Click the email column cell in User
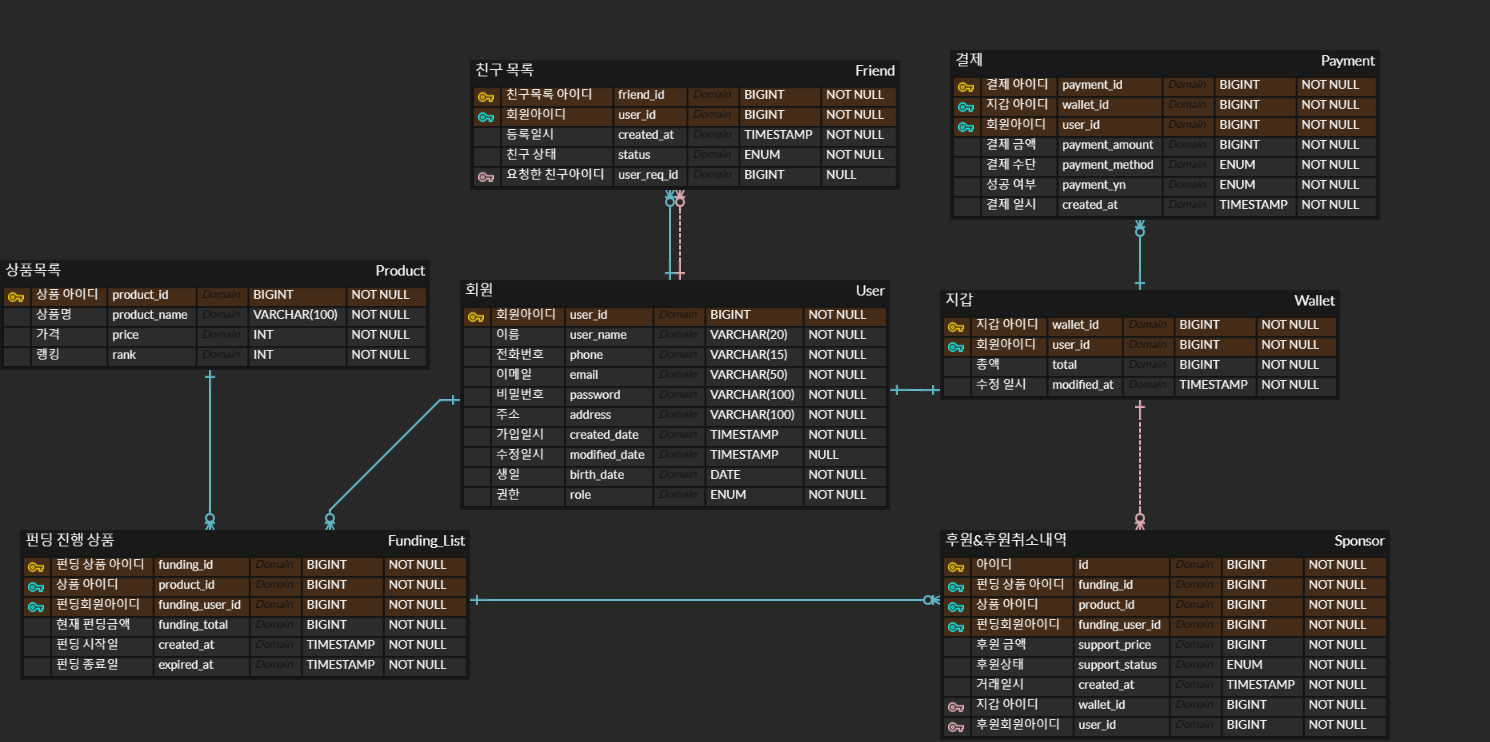This screenshot has height=742, width=1490. (x=608, y=375)
